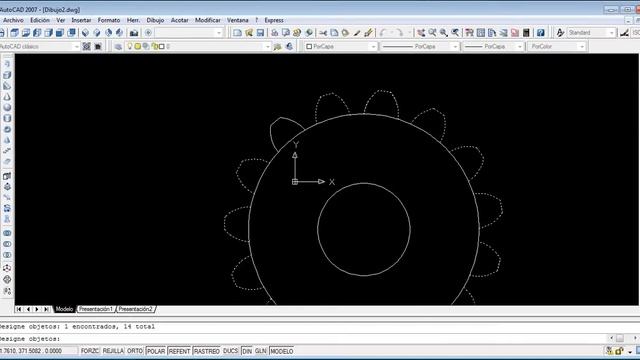Toggle ORTO mode

pyautogui.click(x=135, y=351)
